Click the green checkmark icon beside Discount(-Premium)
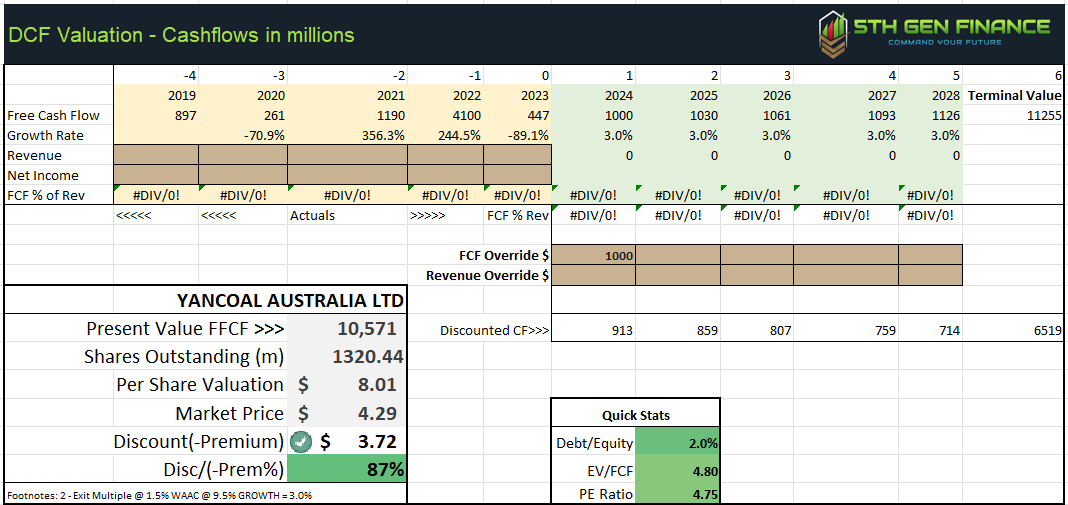The height and width of the screenshot is (505, 1068). pos(301,442)
